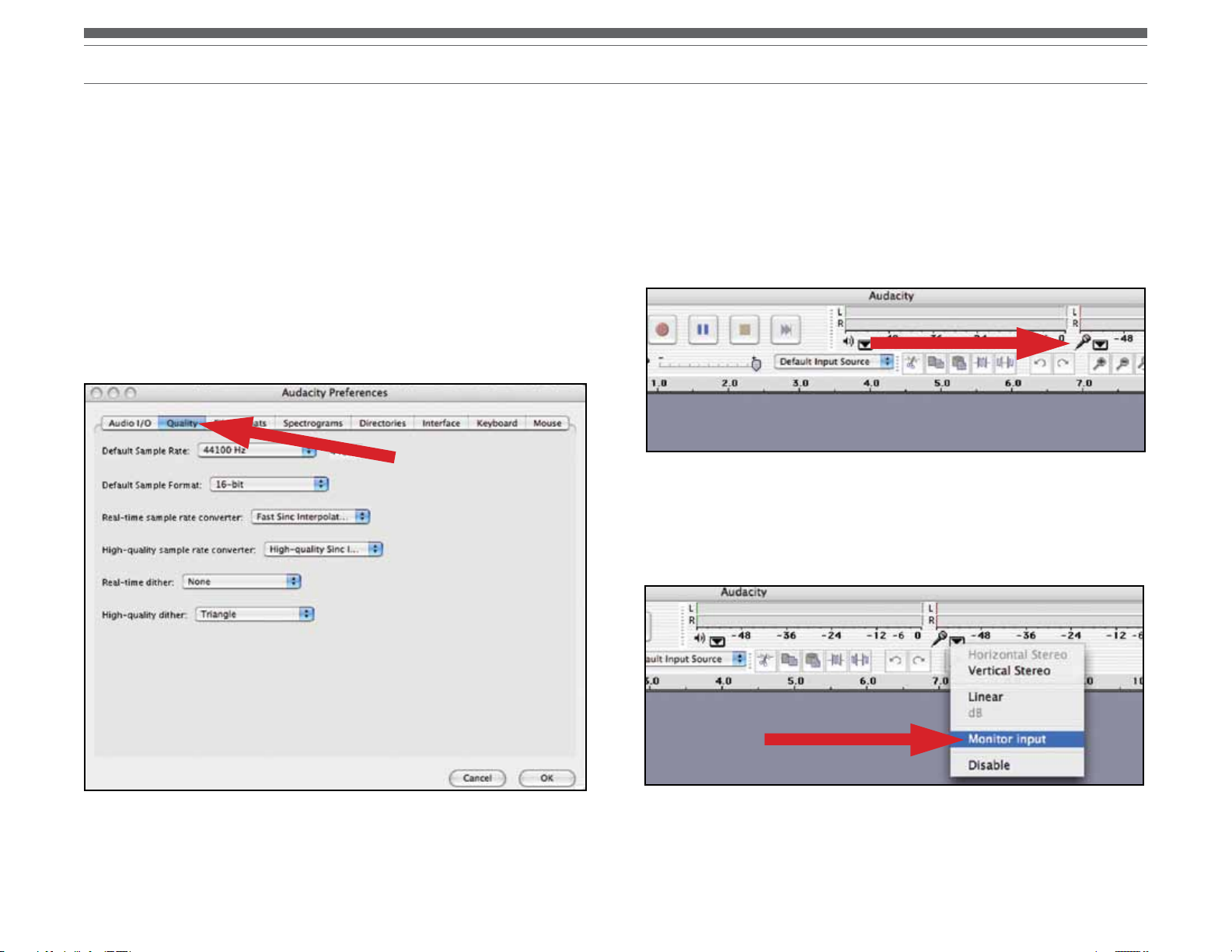Close the Audacity Preferences window
The image size is (1232, 952).
[x=96, y=393]
